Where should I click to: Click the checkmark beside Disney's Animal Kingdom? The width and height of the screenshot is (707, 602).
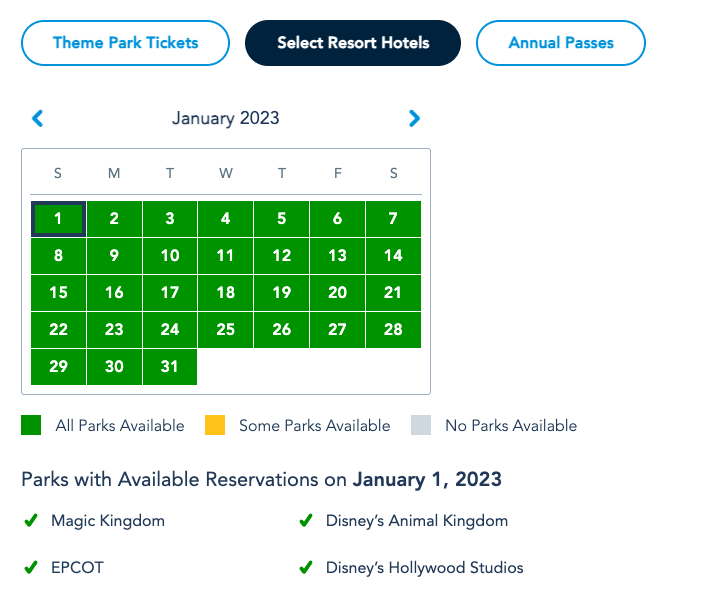[306, 521]
